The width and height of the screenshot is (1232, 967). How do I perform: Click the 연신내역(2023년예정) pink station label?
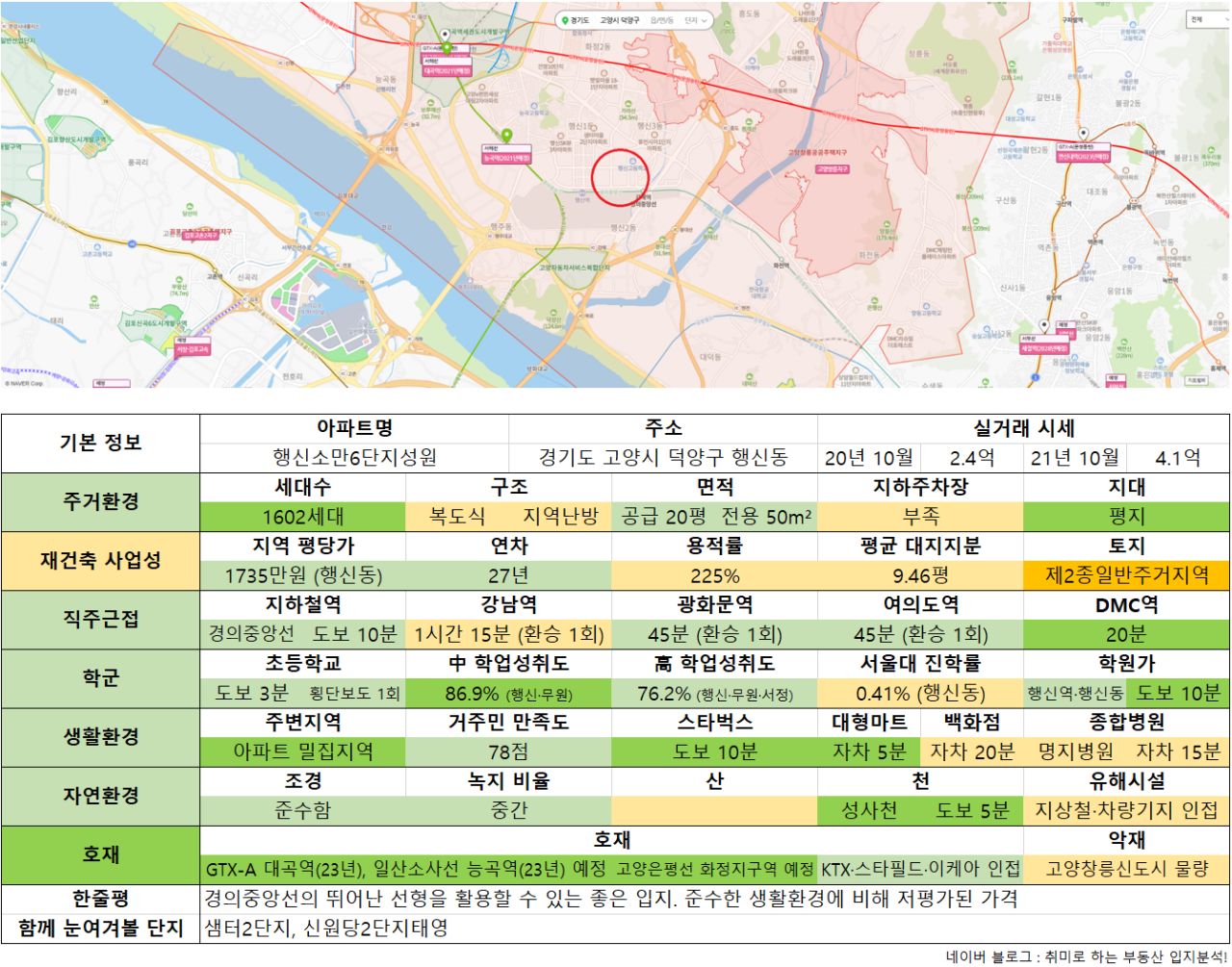click(1084, 157)
